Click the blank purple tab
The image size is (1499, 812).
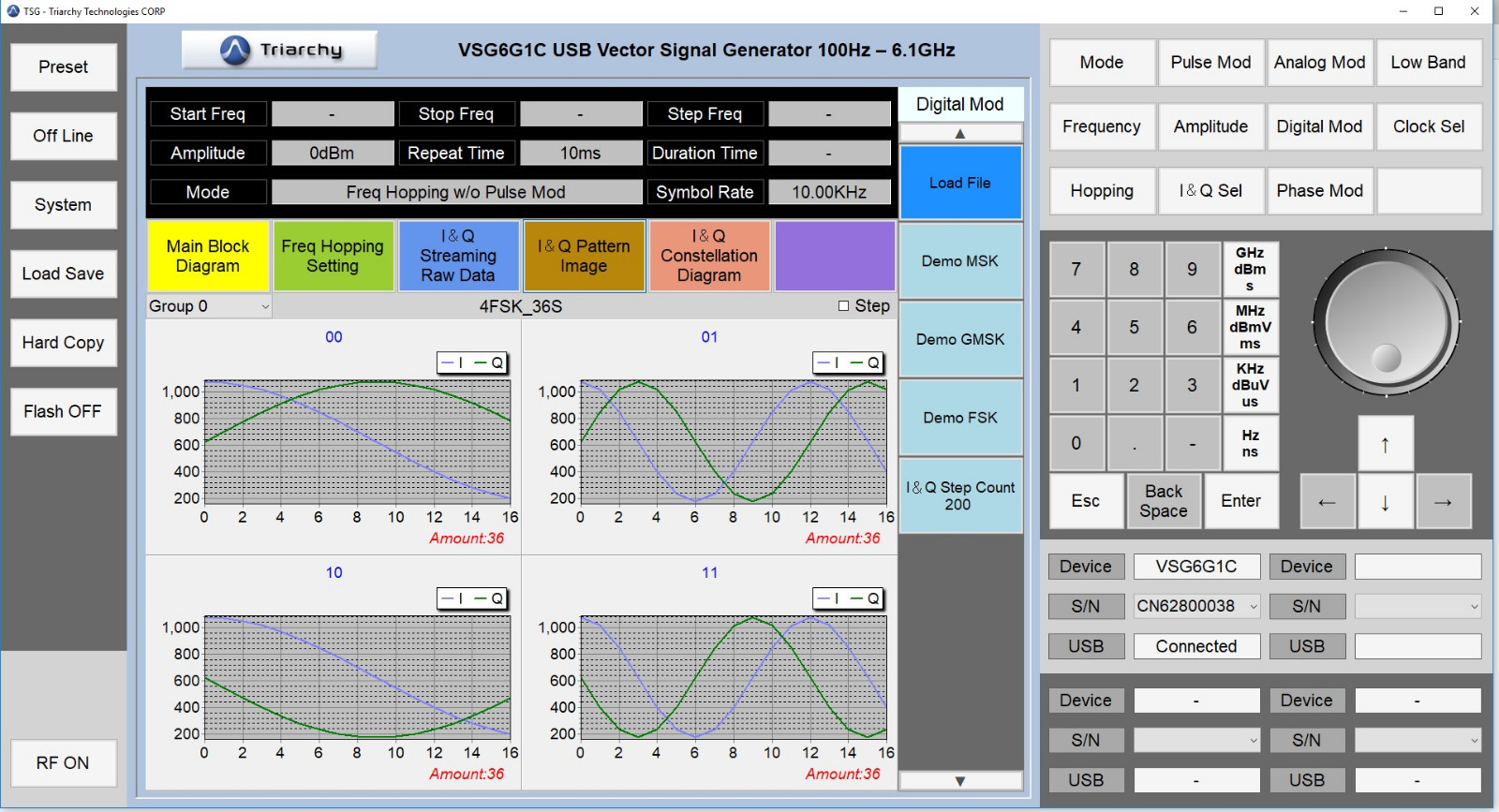[x=835, y=256]
